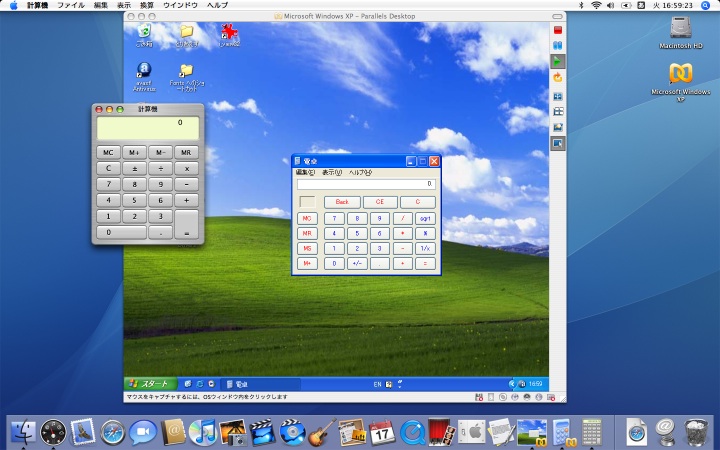Open the Macintosh HD desktop icon
Viewport: 720px width, 450px height.
tap(681, 33)
